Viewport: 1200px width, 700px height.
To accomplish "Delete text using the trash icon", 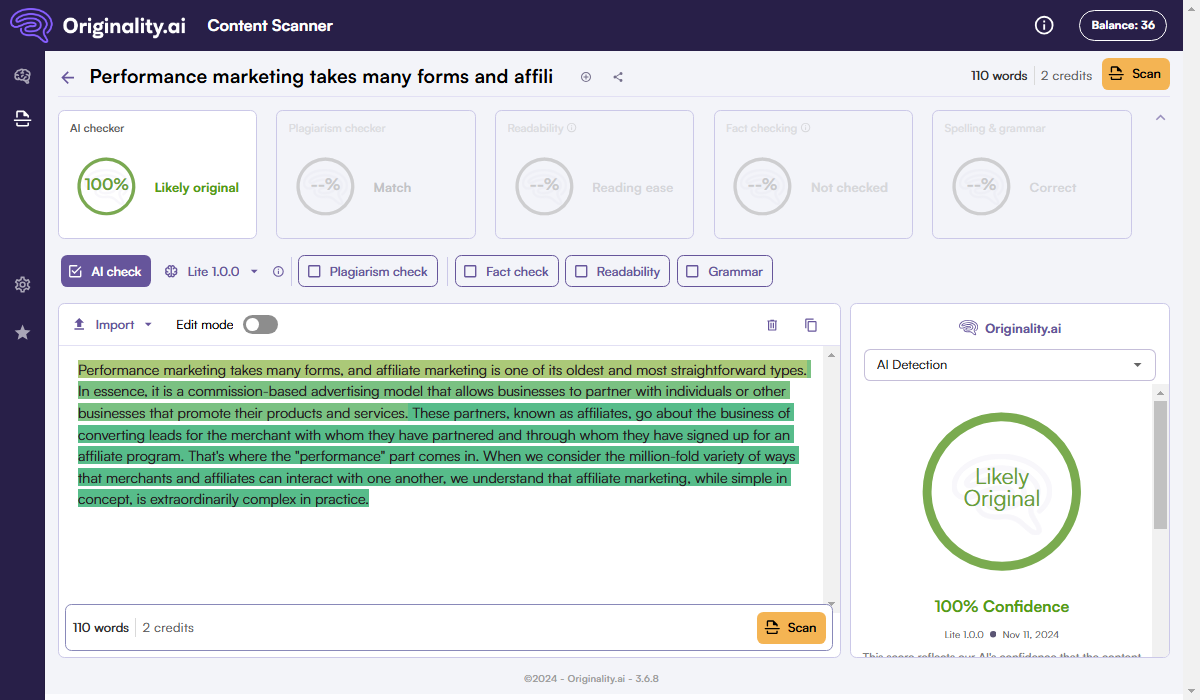I will [772, 325].
